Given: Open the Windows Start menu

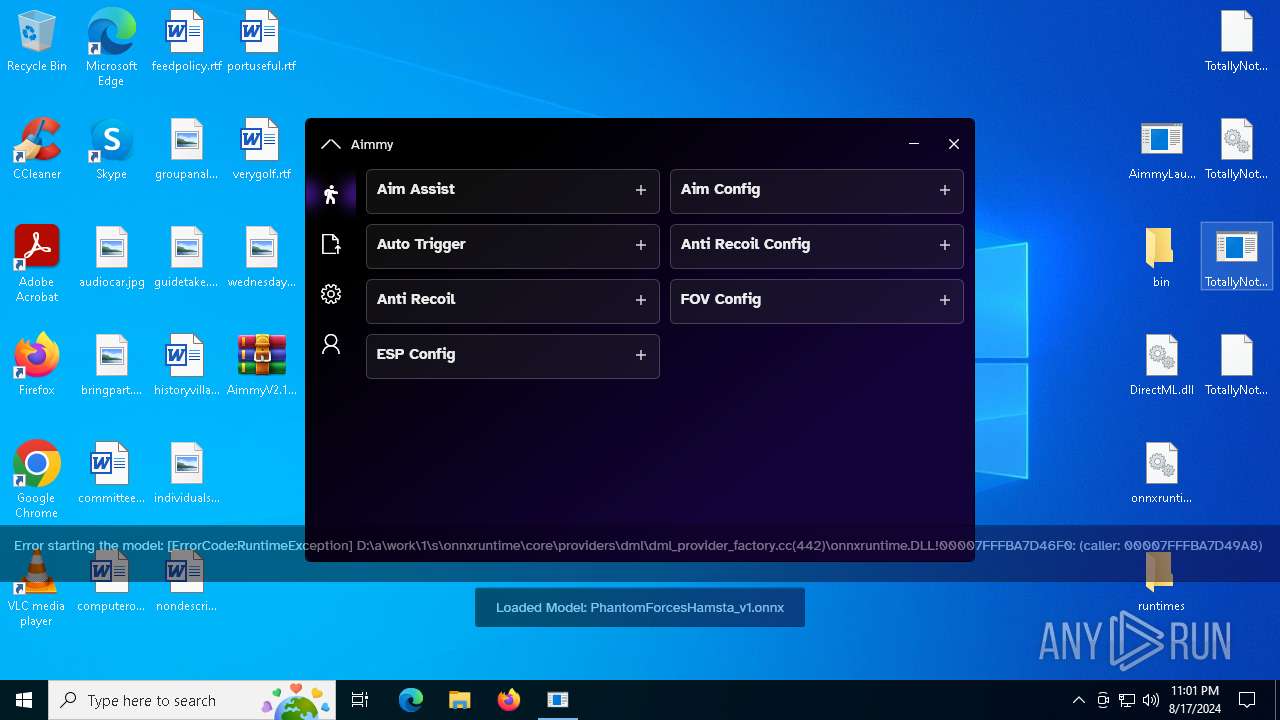Looking at the screenshot, I should tap(24, 700).
